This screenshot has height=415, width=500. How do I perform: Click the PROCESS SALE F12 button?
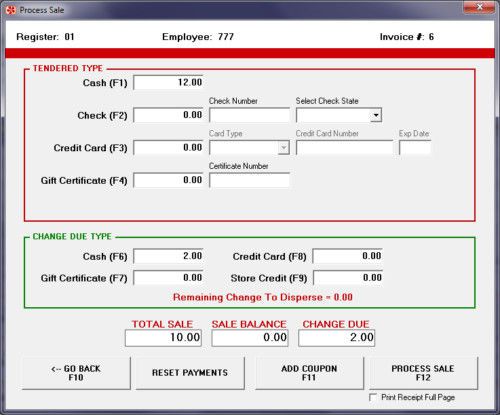[423, 373]
